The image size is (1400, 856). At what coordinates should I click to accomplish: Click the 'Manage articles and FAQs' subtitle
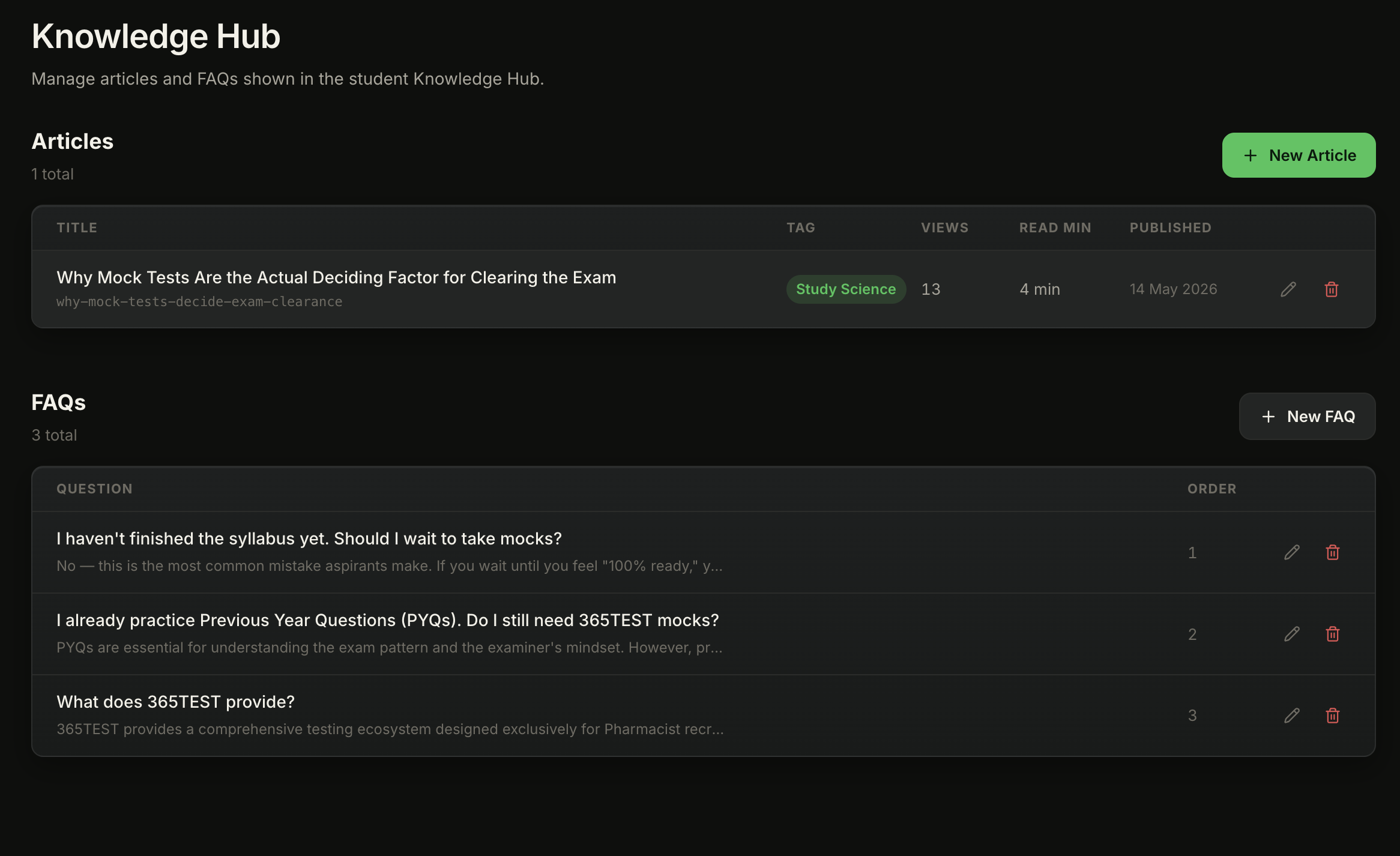288,79
